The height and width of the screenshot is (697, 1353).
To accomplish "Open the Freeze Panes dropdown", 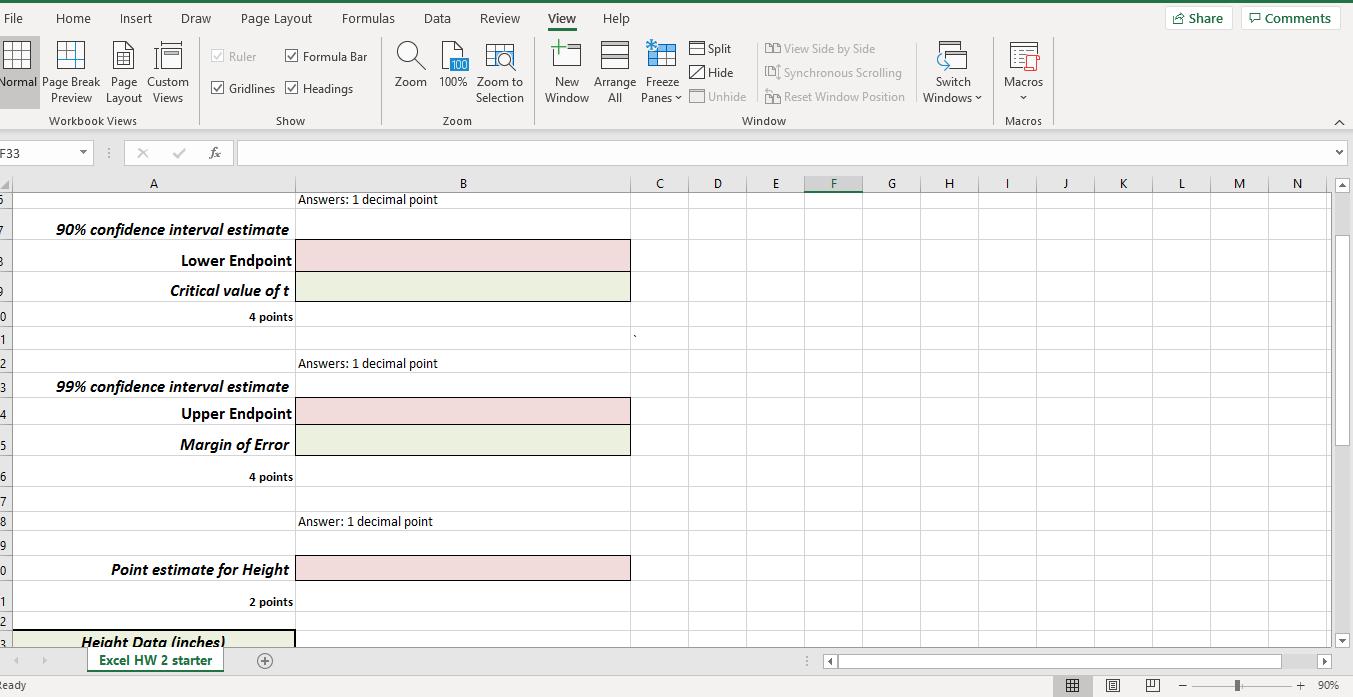I will [x=661, y=69].
